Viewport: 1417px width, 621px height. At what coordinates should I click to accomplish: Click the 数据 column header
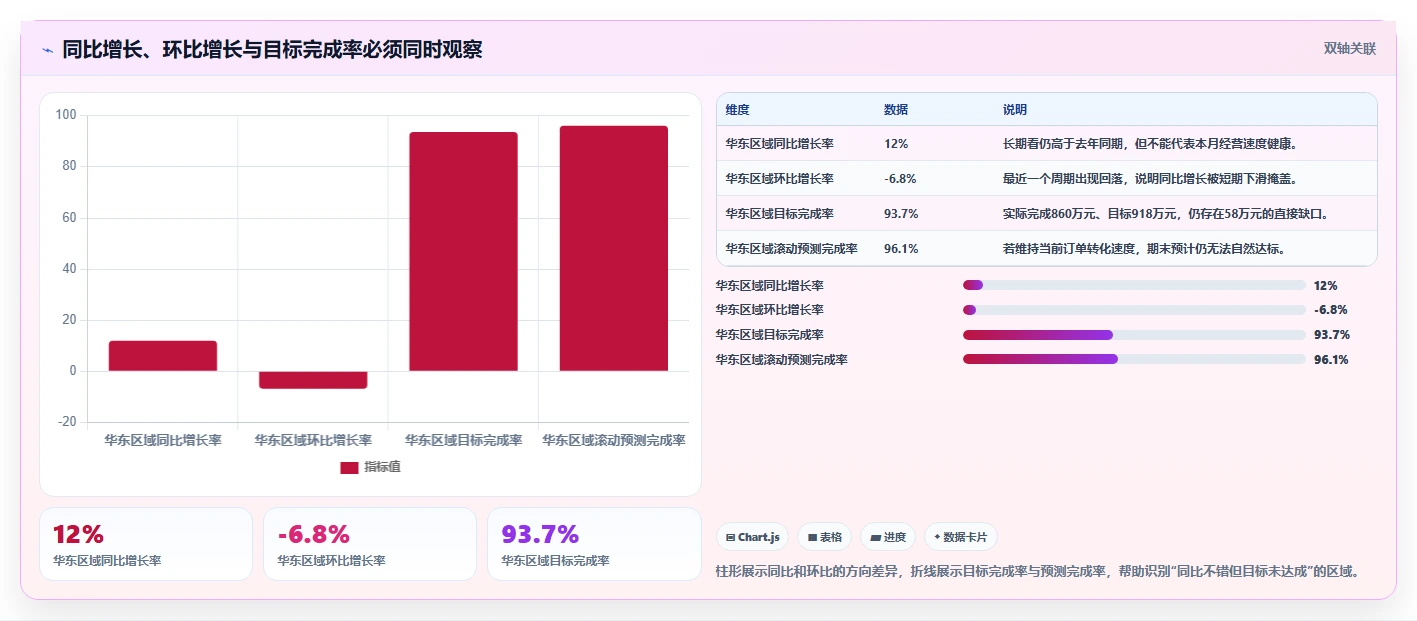click(x=896, y=110)
